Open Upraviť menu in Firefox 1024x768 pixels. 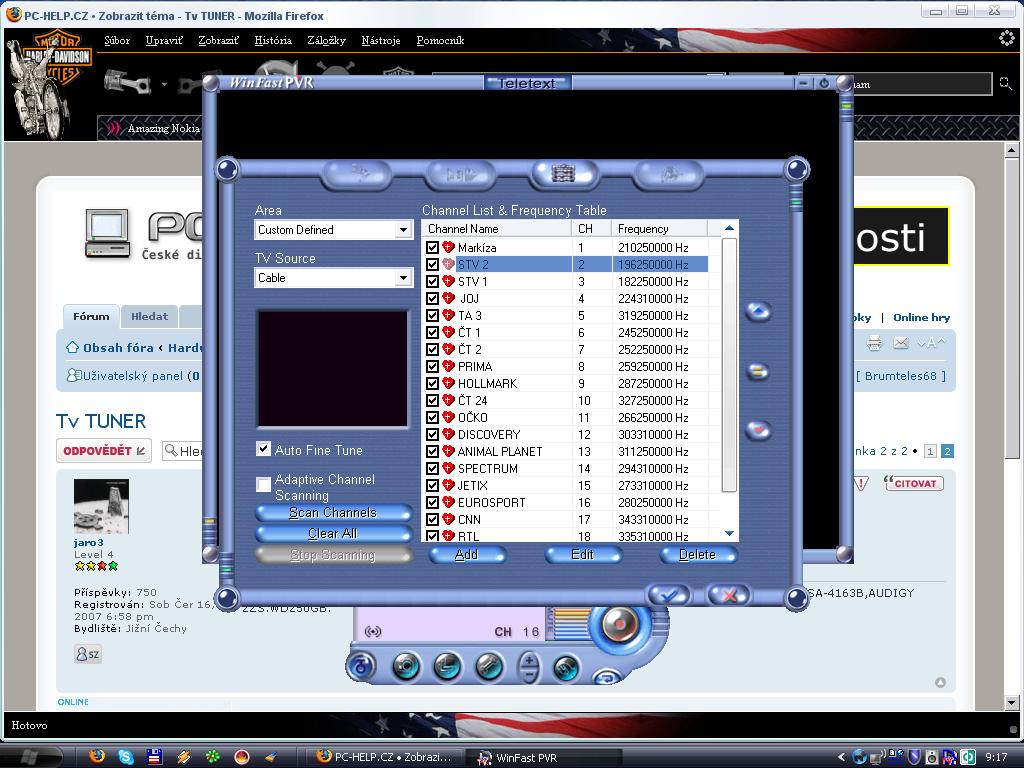(164, 40)
